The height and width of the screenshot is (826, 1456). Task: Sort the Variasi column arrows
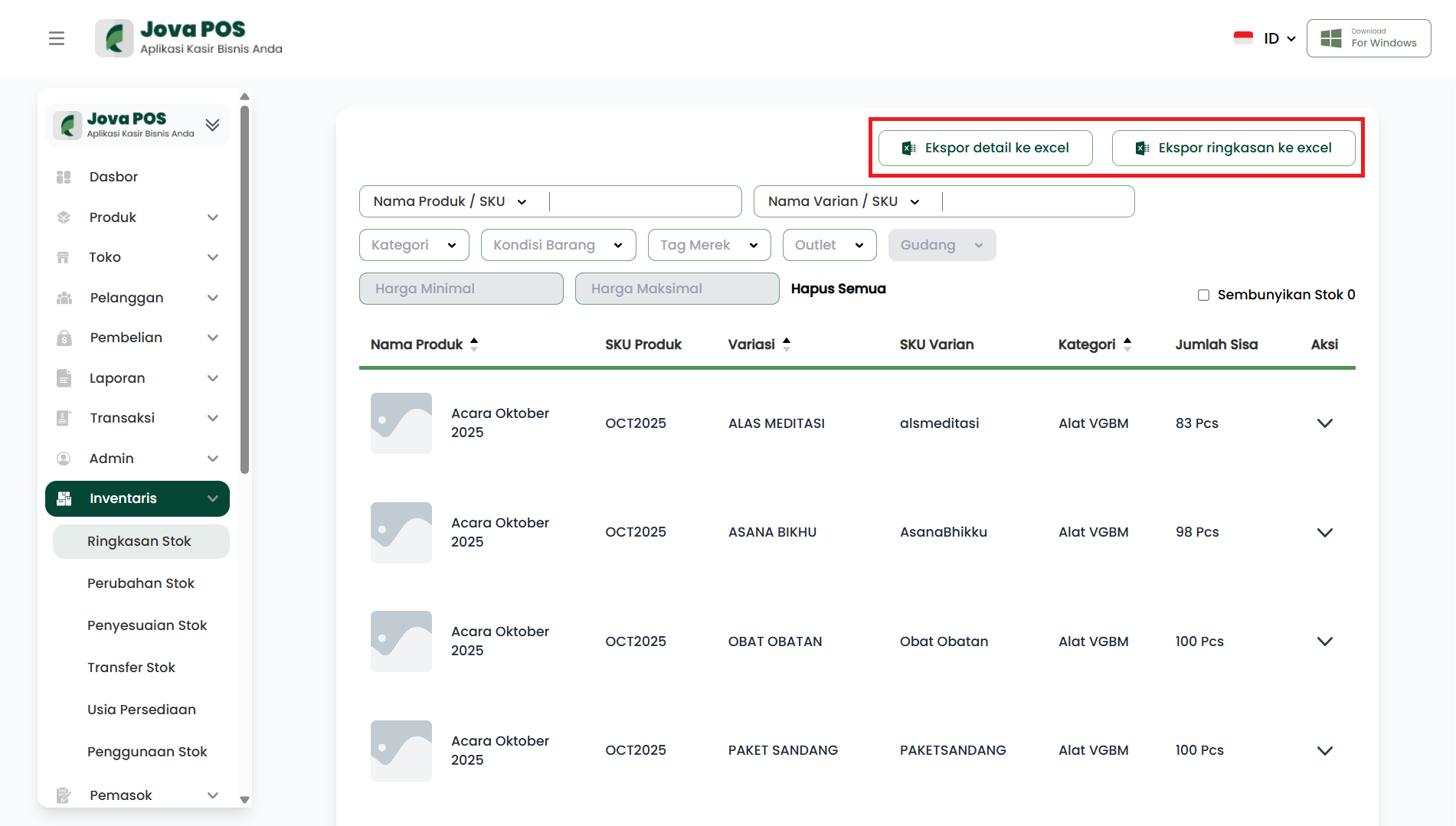(787, 344)
